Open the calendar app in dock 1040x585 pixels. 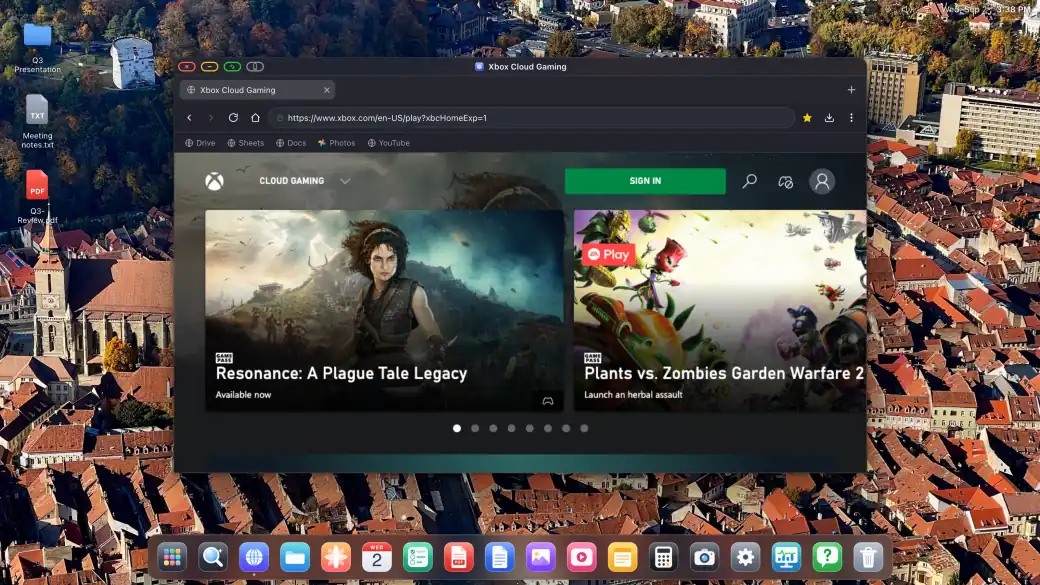pos(377,557)
